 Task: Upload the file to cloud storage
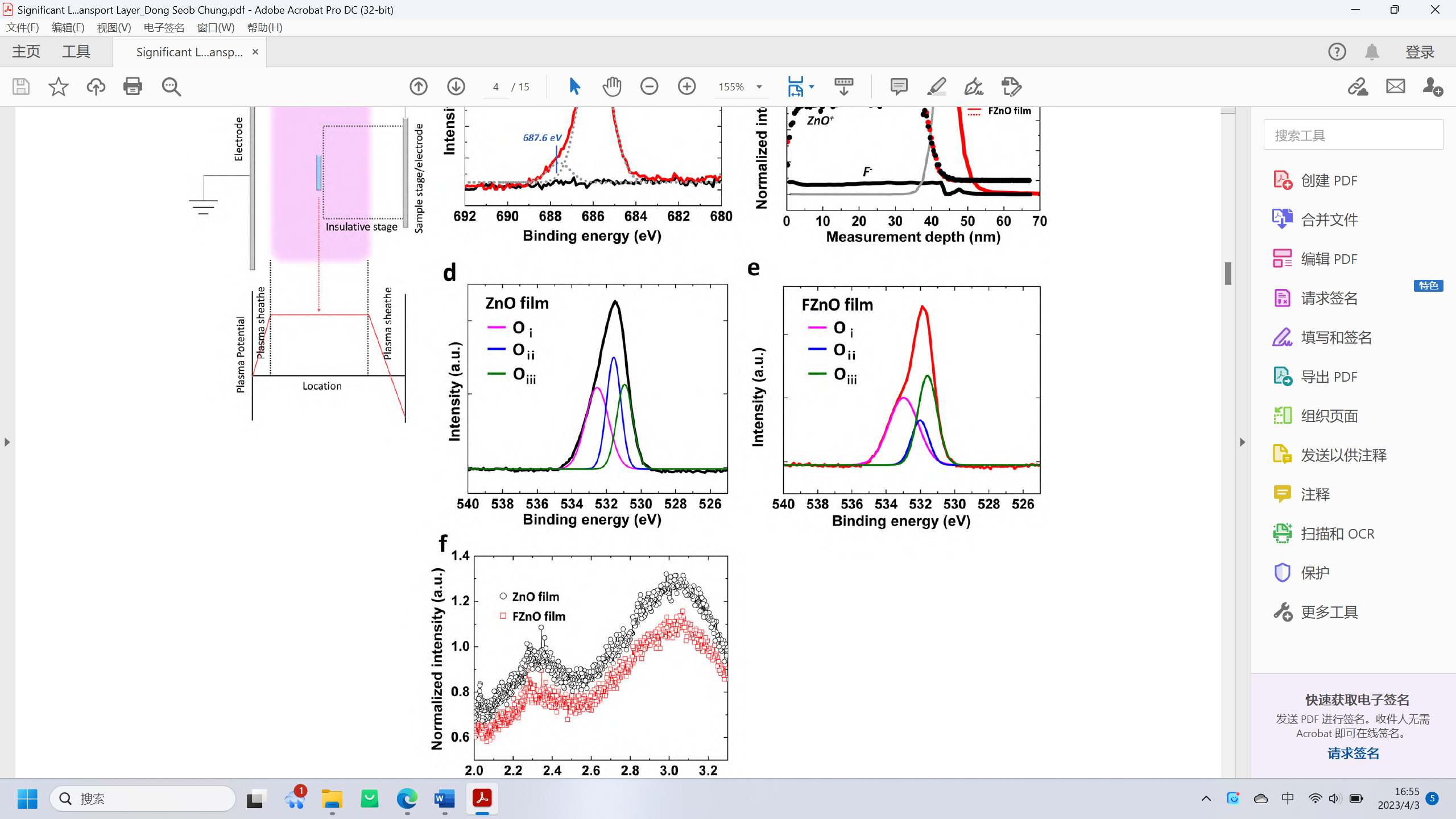tap(96, 86)
